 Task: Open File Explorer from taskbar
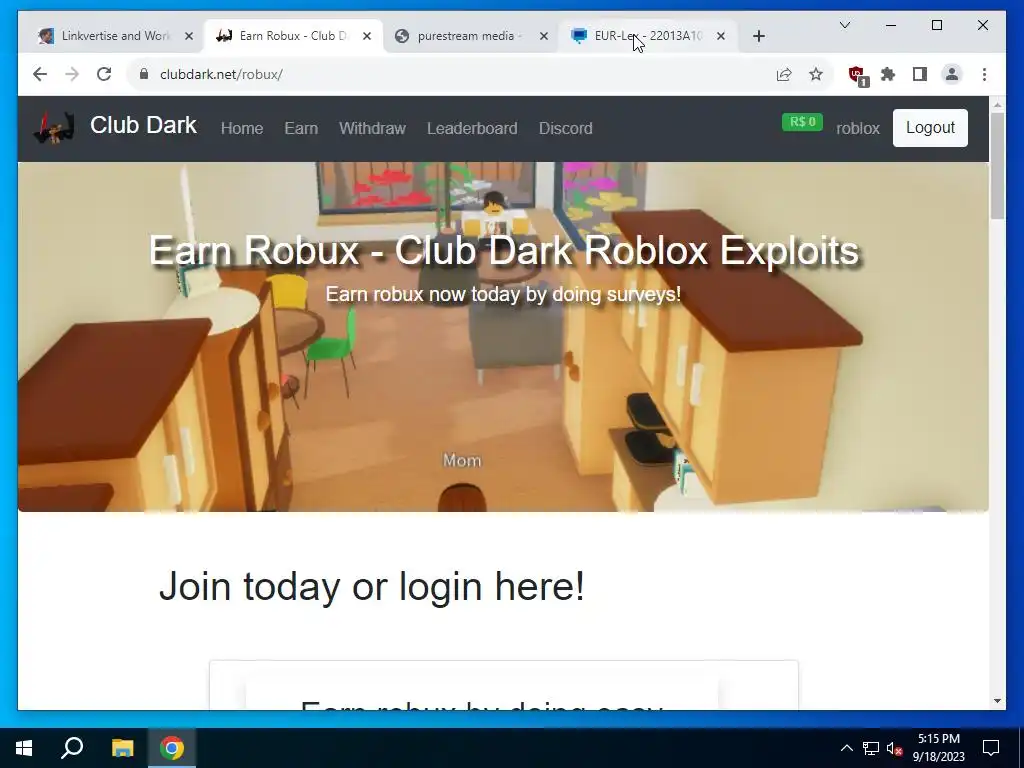click(122, 748)
